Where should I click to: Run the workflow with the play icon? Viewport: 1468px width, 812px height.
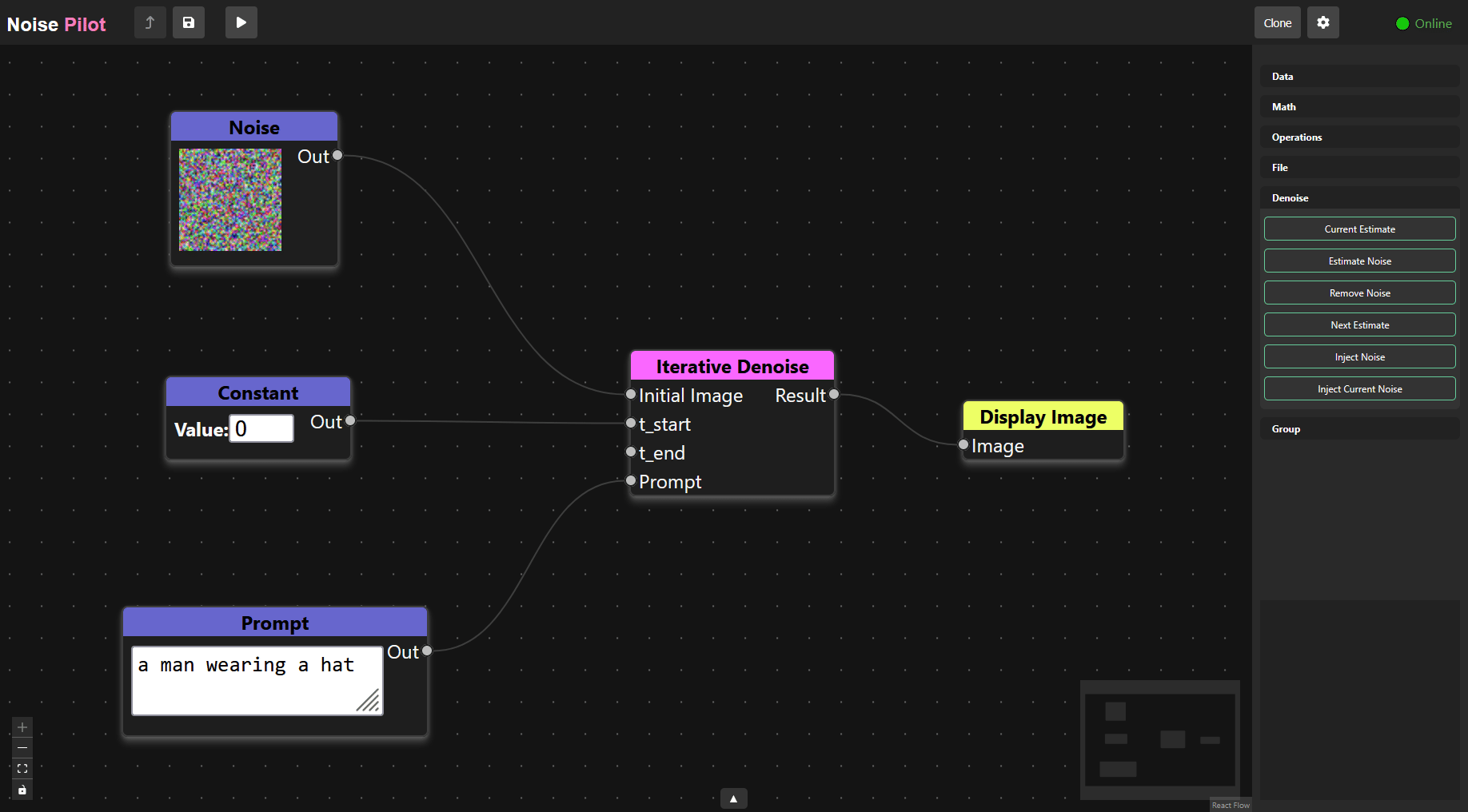point(241,22)
